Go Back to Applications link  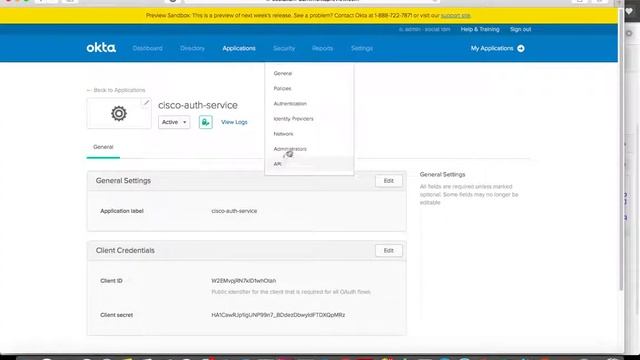116,90
